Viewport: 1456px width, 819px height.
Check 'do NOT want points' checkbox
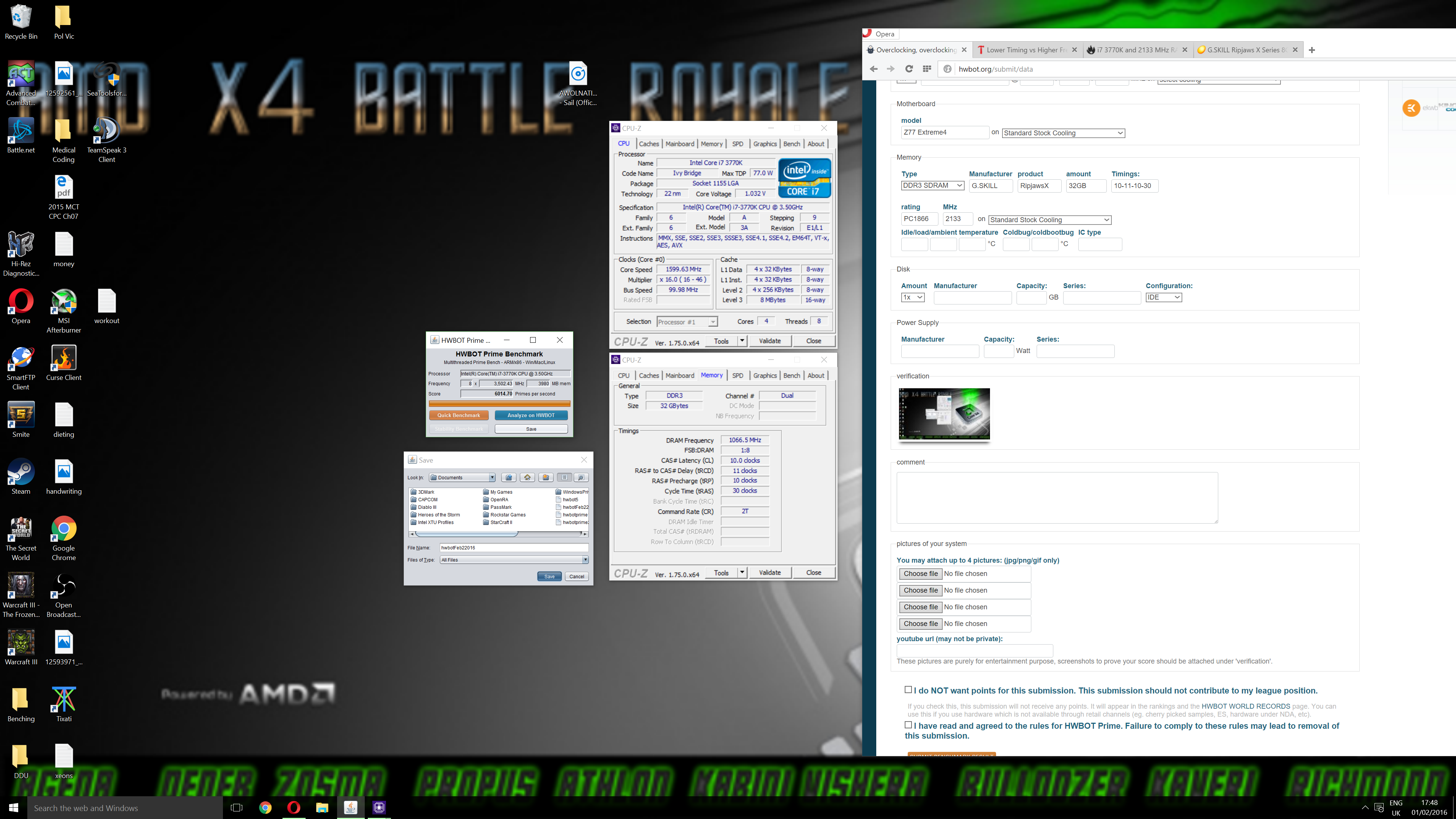pos(908,690)
